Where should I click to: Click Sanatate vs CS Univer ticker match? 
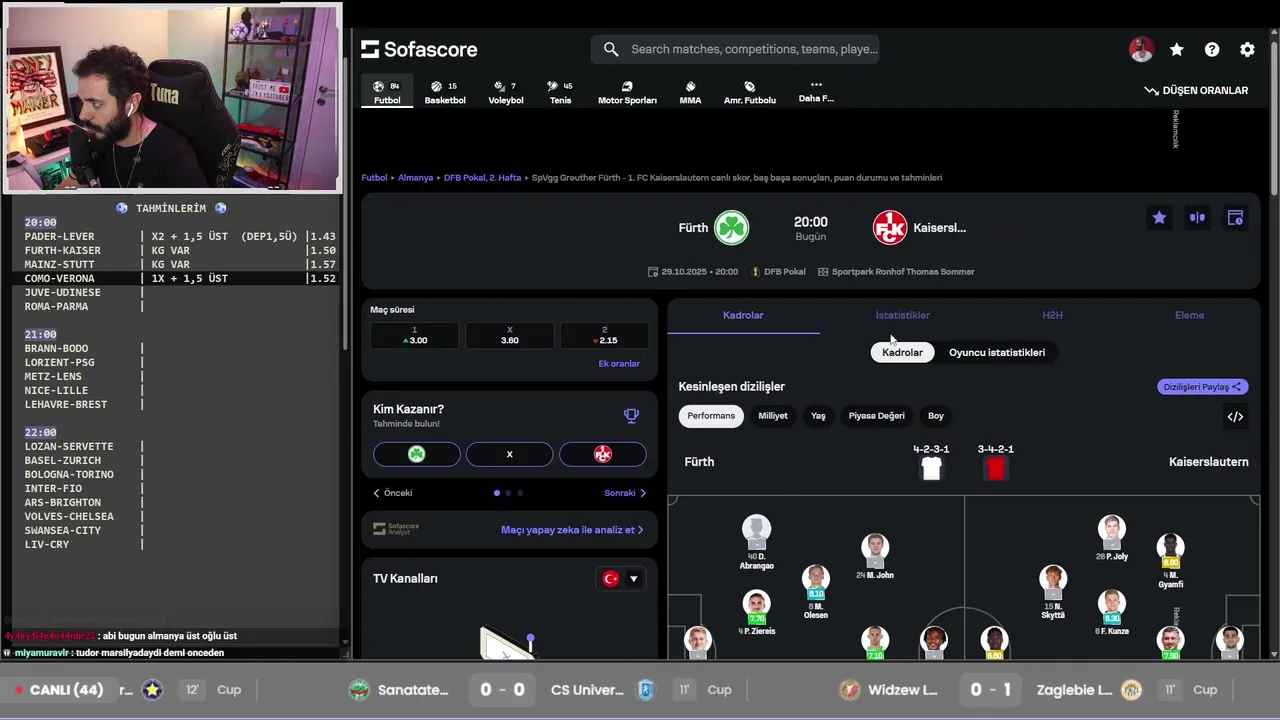(501, 690)
